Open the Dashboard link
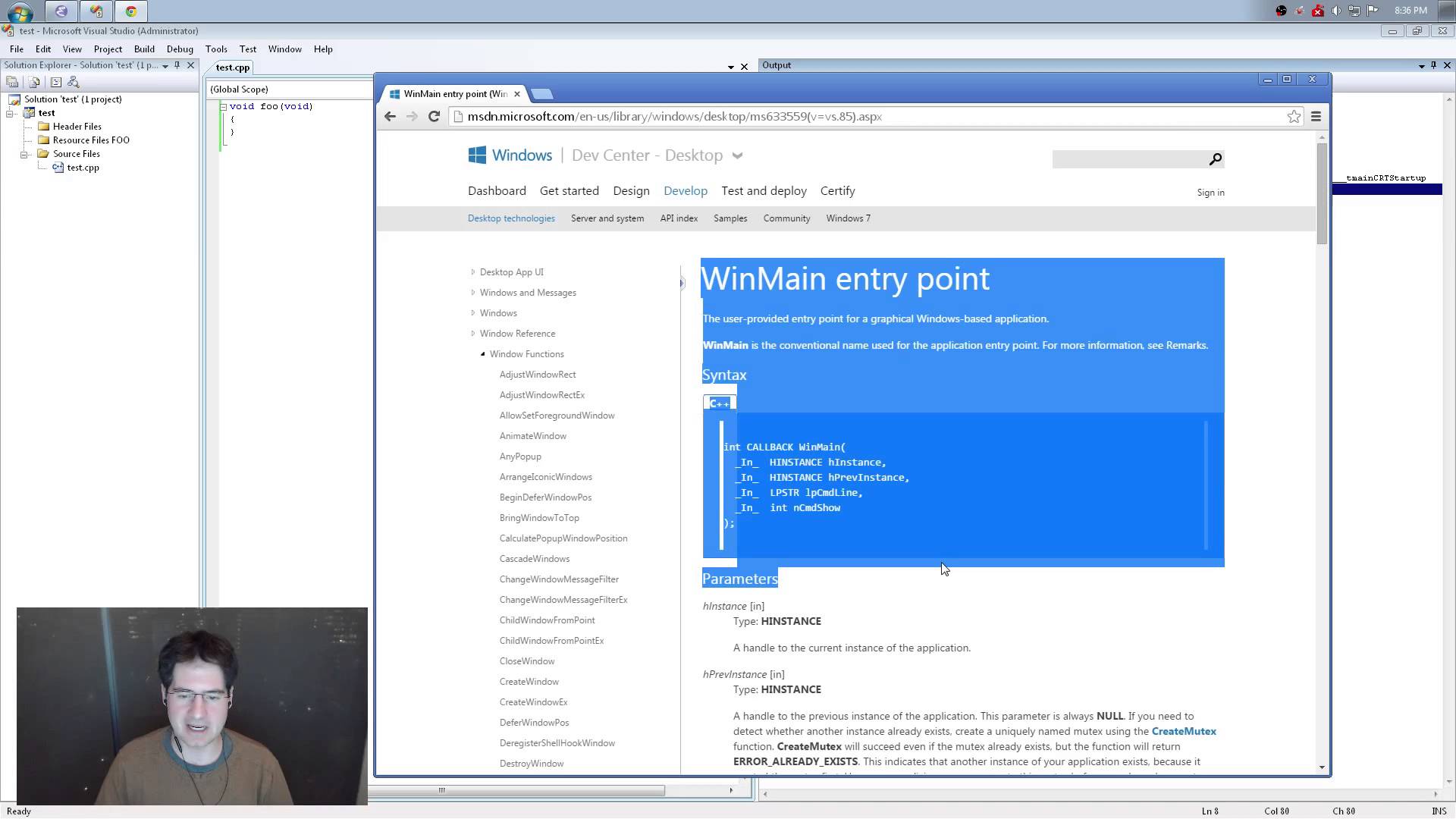 click(497, 191)
